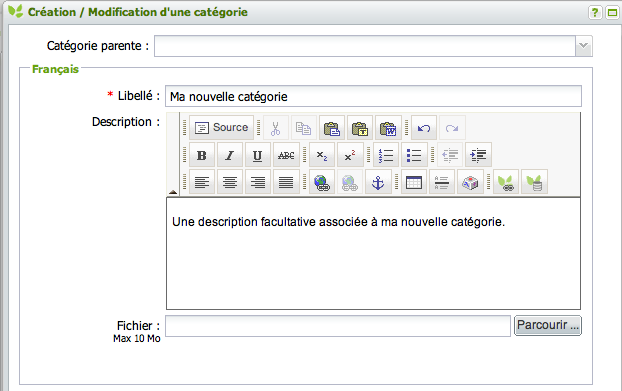Justify the text

(286, 182)
